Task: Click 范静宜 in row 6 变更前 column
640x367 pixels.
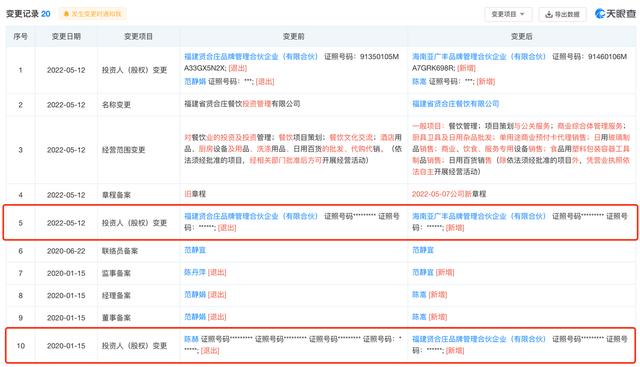Action: coord(195,250)
